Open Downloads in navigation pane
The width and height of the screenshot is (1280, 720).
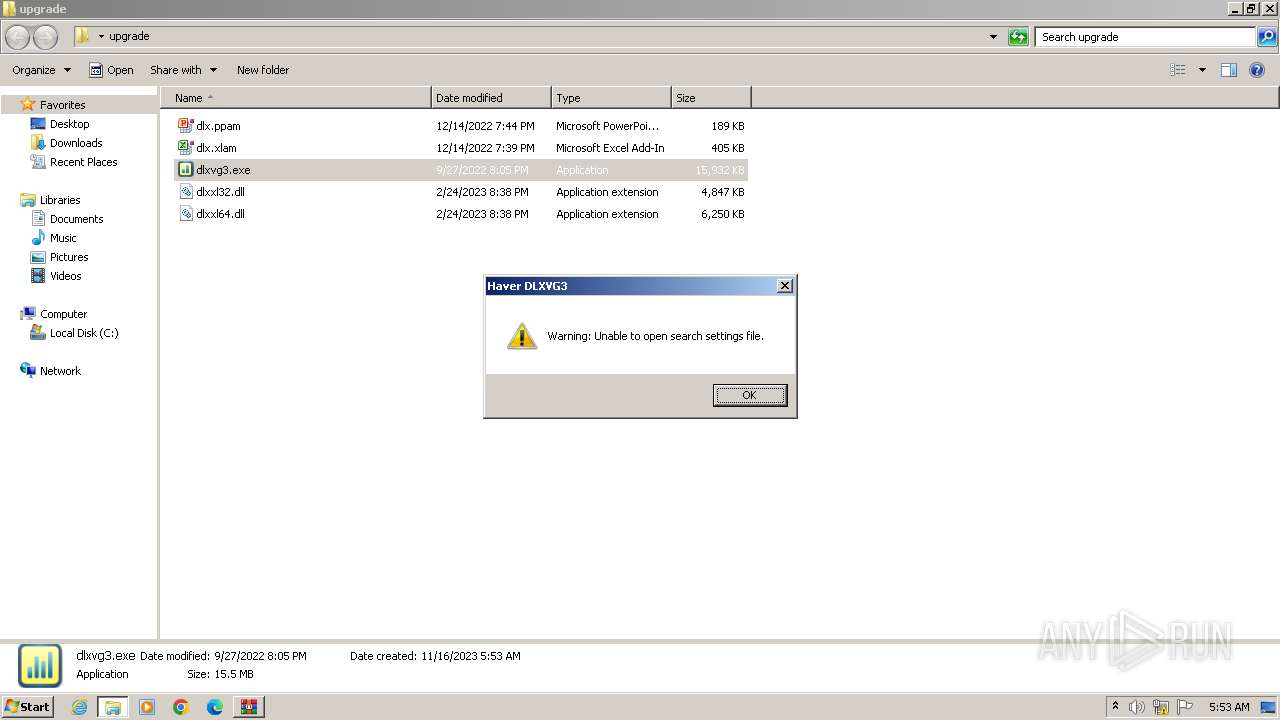click(x=76, y=143)
